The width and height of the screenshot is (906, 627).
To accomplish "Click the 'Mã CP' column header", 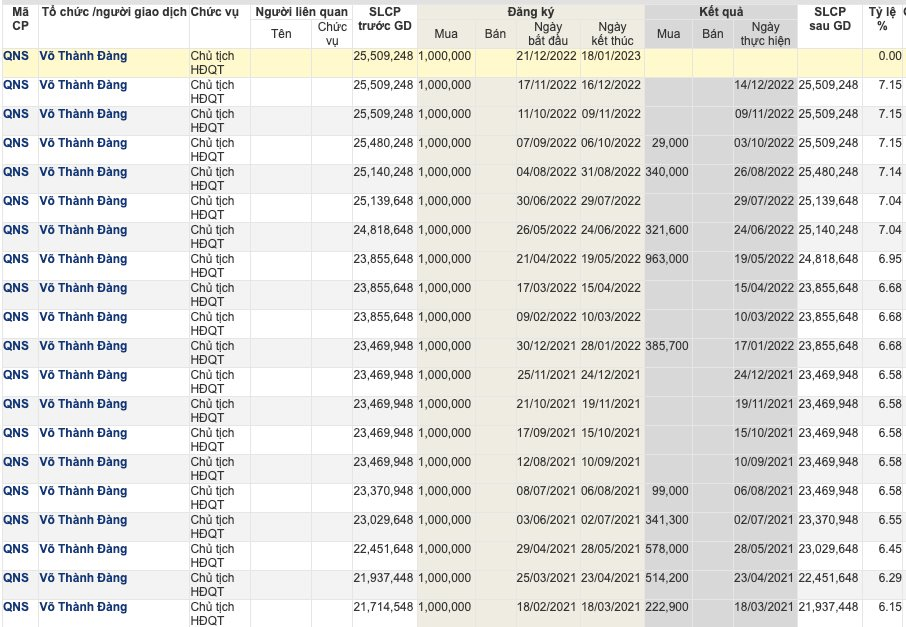I will pyautogui.click(x=19, y=18).
